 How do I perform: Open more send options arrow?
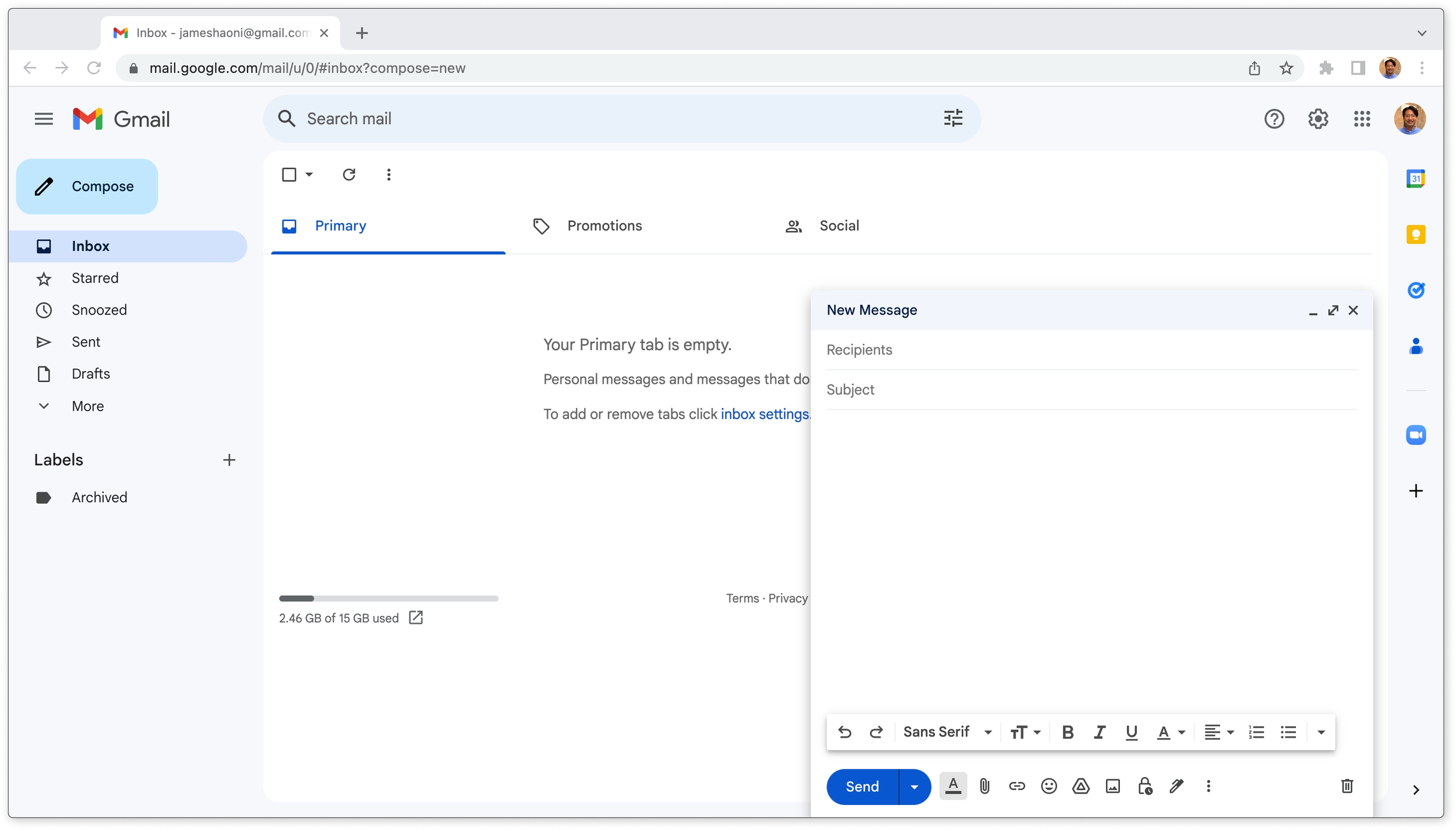point(914,787)
